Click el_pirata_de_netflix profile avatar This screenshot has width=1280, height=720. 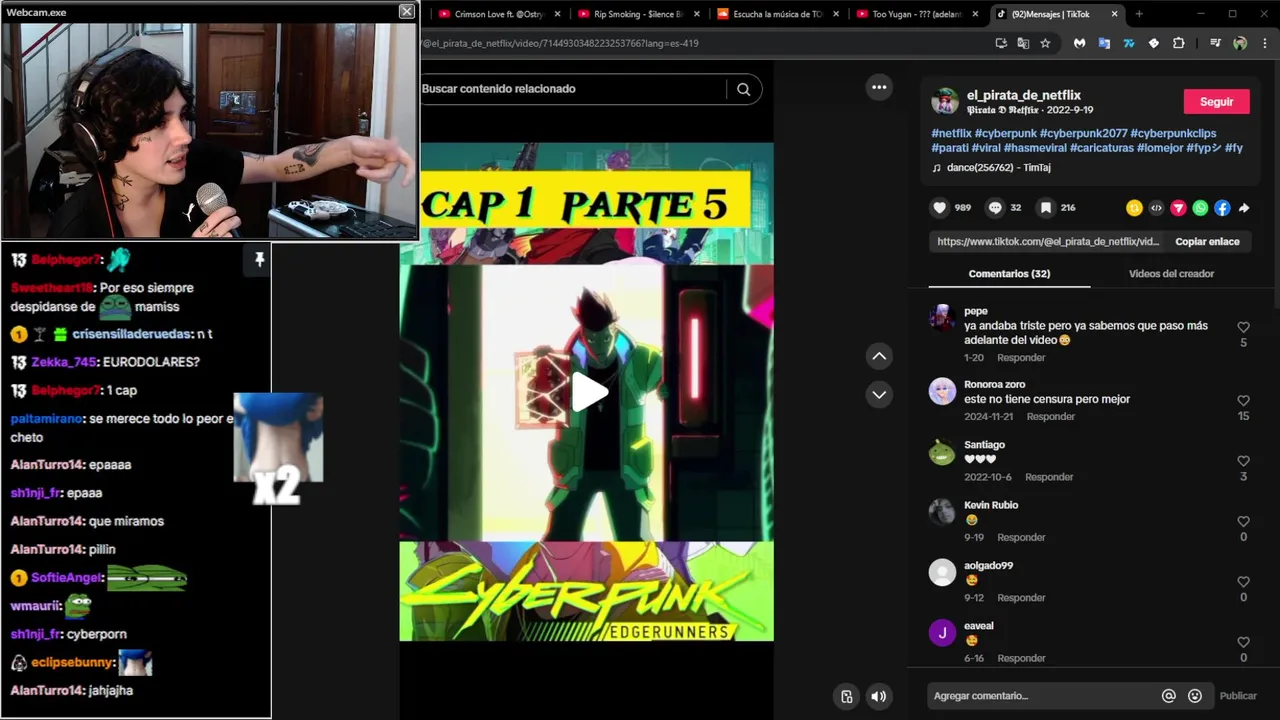tap(945, 101)
